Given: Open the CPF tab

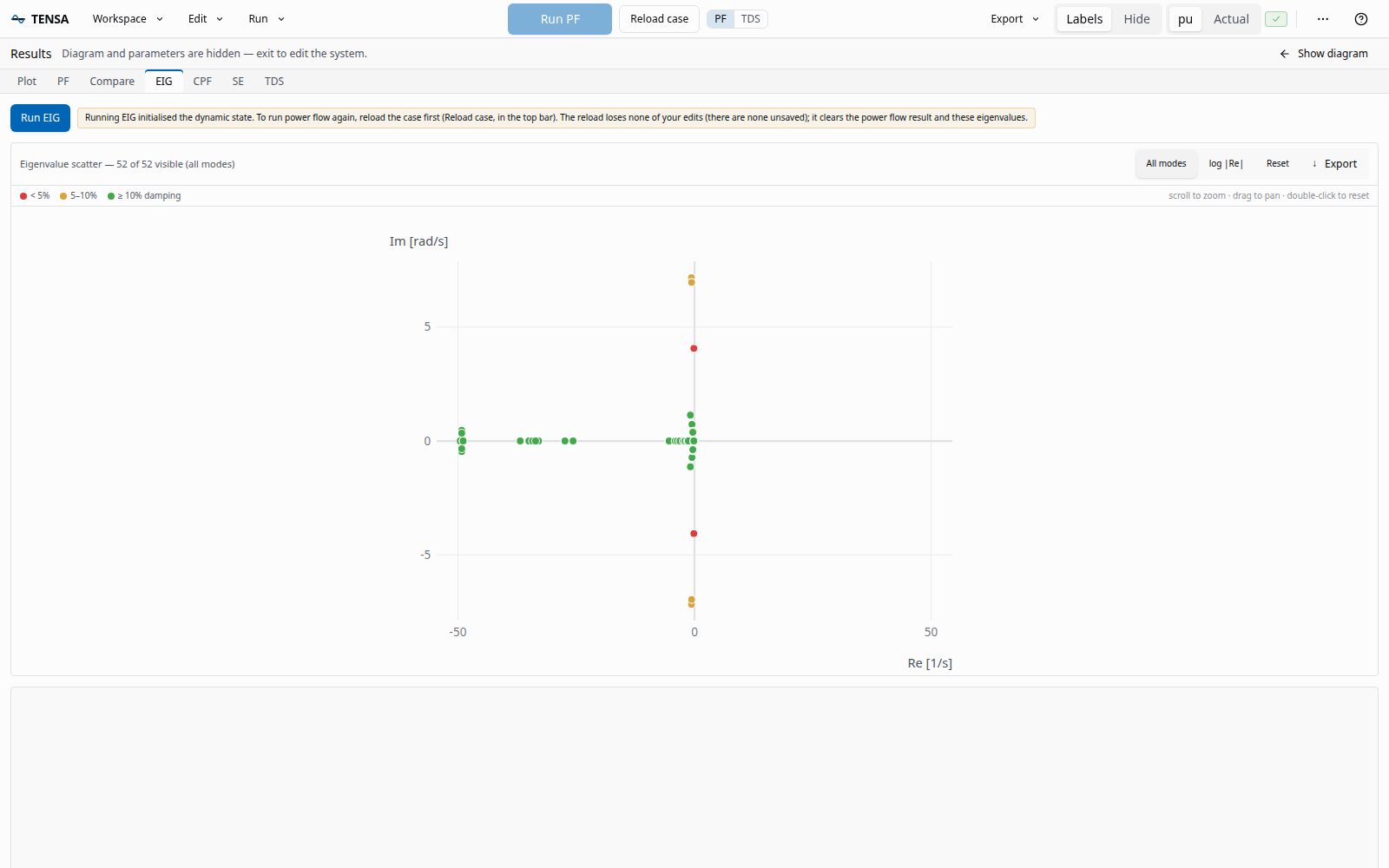Looking at the screenshot, I should click(202, 82).
